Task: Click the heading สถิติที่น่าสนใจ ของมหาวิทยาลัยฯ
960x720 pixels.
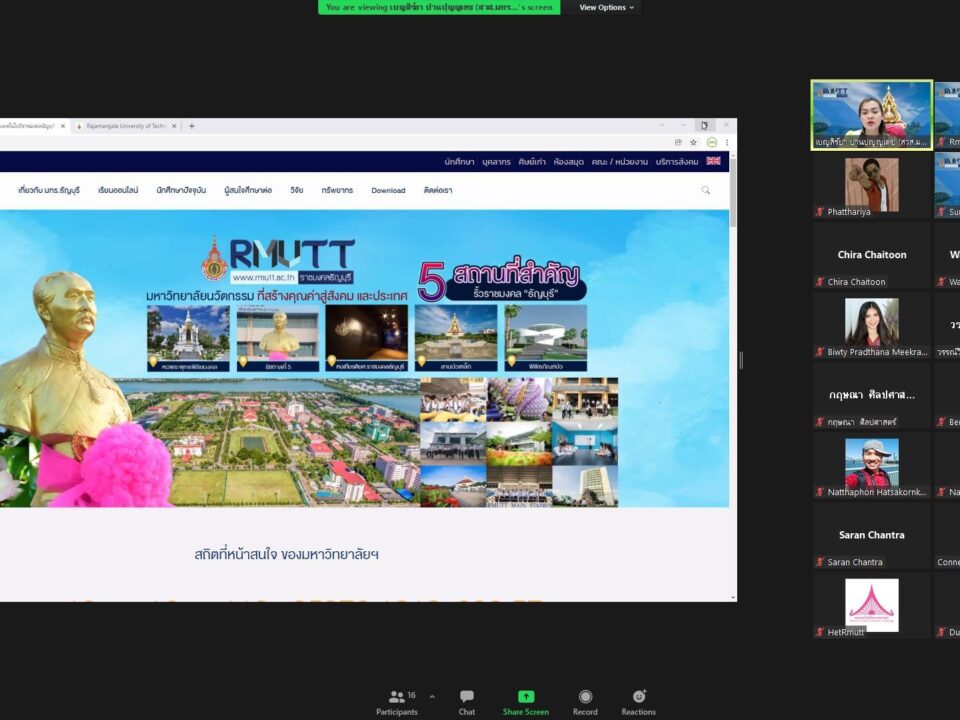Action: tap(287, 555)
